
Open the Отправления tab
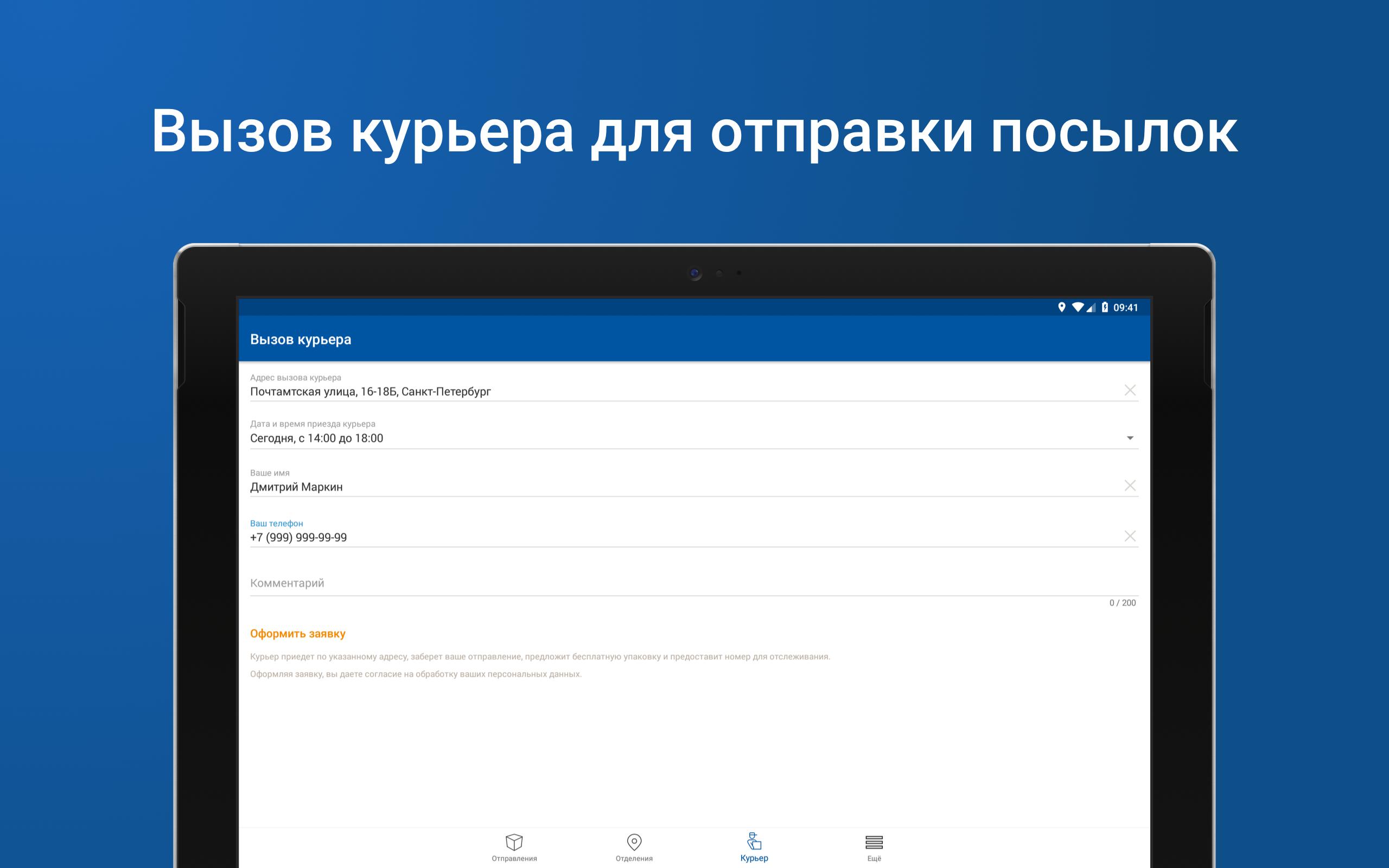tap(514, 847)
